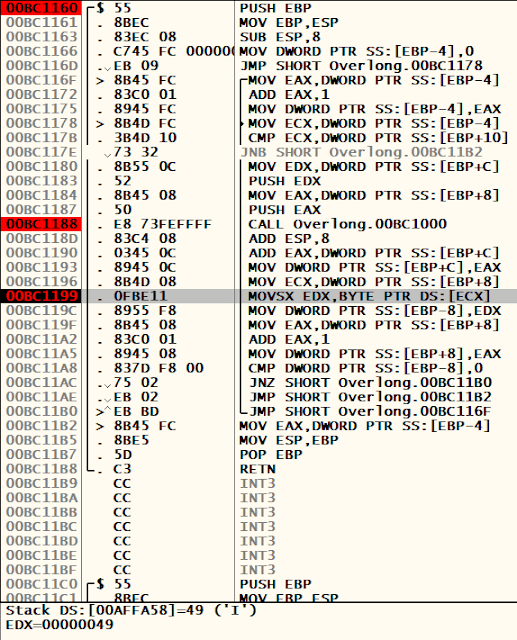Screen dimensions: 517x640
Task: Select address 00BC119F
Action: point(41,325)
